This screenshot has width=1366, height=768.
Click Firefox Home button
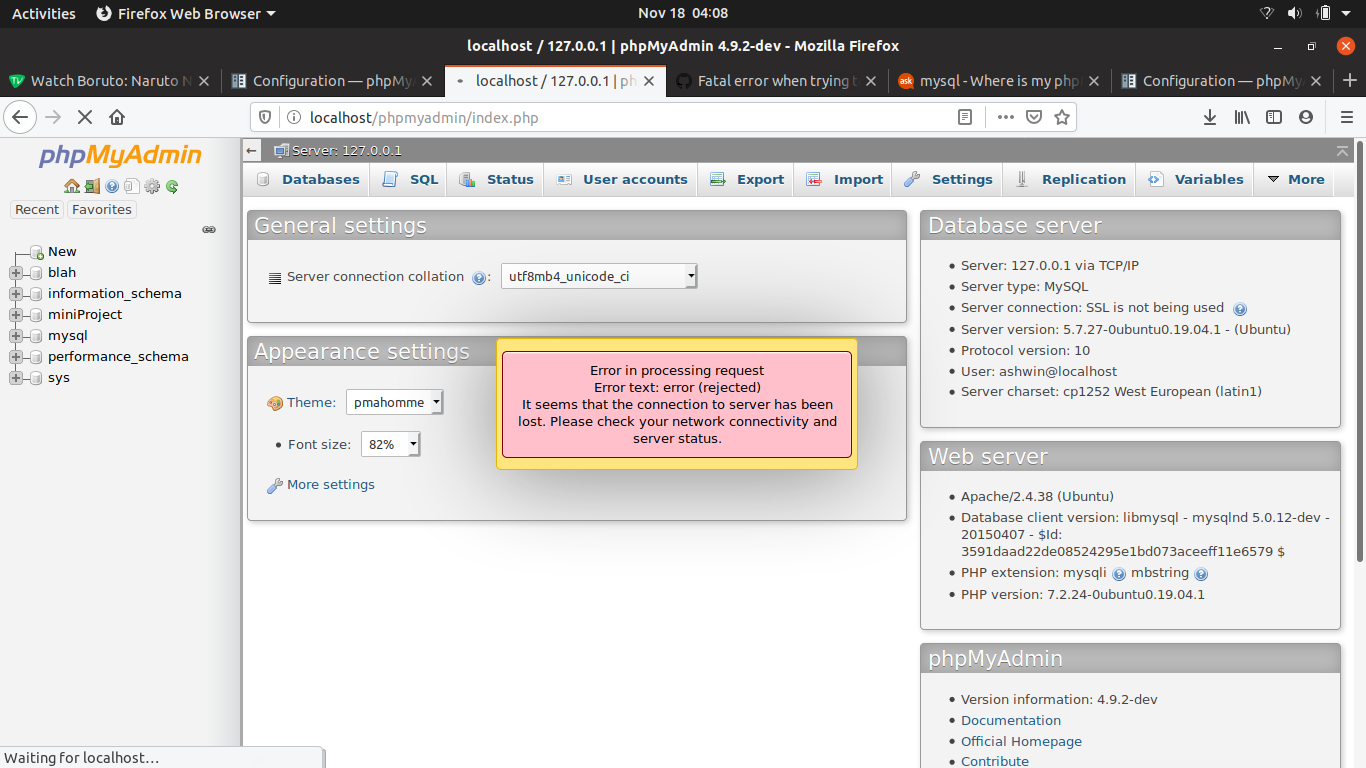117,117
